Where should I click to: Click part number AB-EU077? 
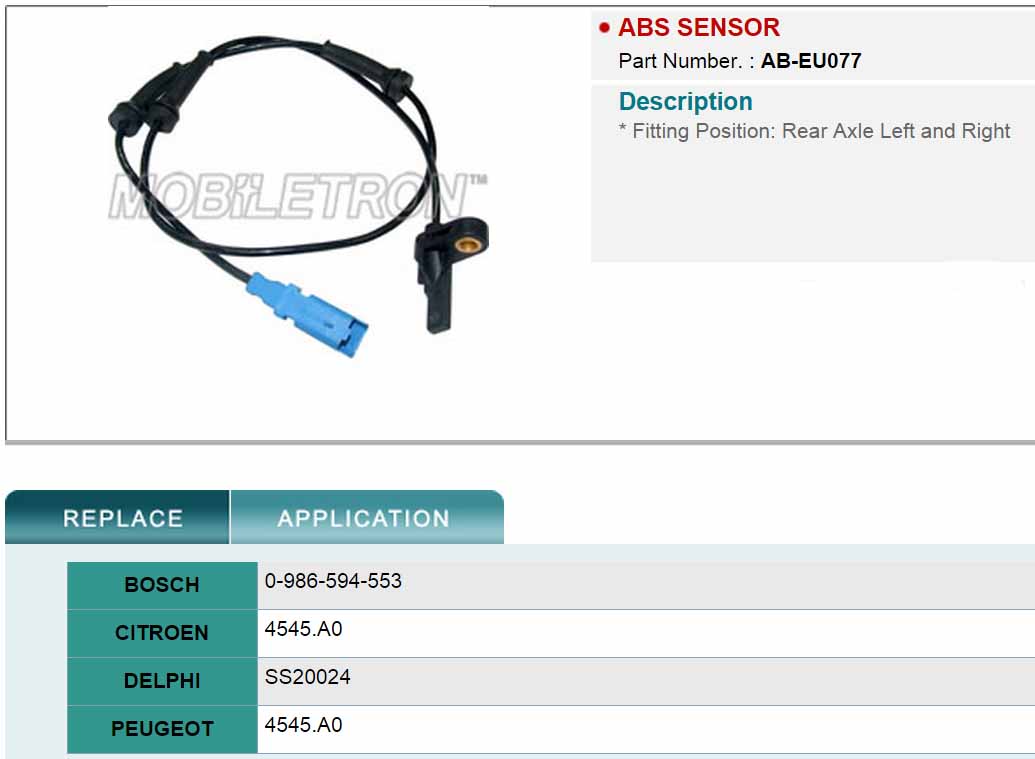pyautogui.click(x=811, y=61)
